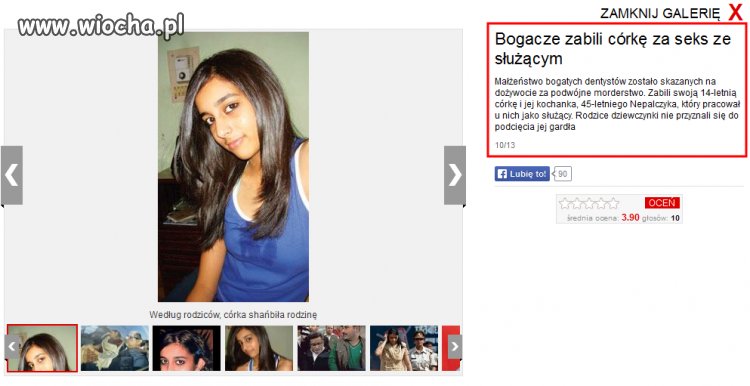Click the headline 'Bogacze zabili córkę za seks'
The image size is (750, 386).
[x=613, y=48]
